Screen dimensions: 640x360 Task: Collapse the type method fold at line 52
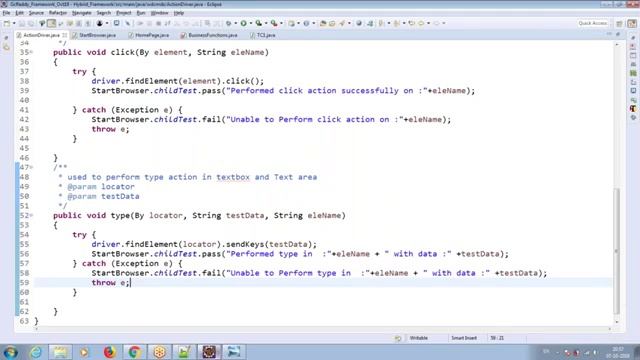(31, 215)
